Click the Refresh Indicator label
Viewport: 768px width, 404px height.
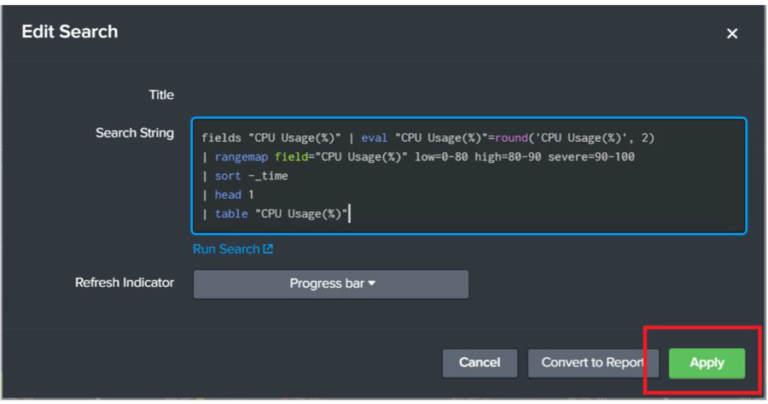[x=124, y=283]
